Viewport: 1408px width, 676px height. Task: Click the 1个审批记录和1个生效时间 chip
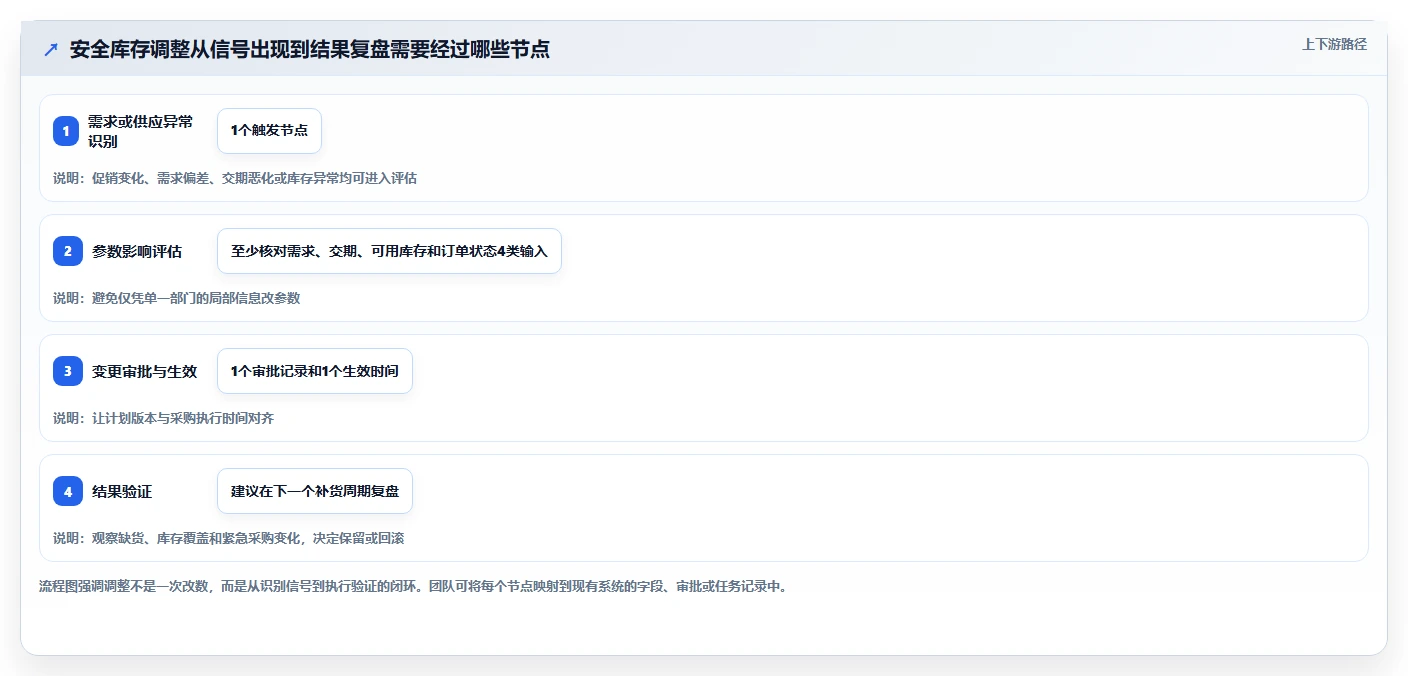[315, 371]
